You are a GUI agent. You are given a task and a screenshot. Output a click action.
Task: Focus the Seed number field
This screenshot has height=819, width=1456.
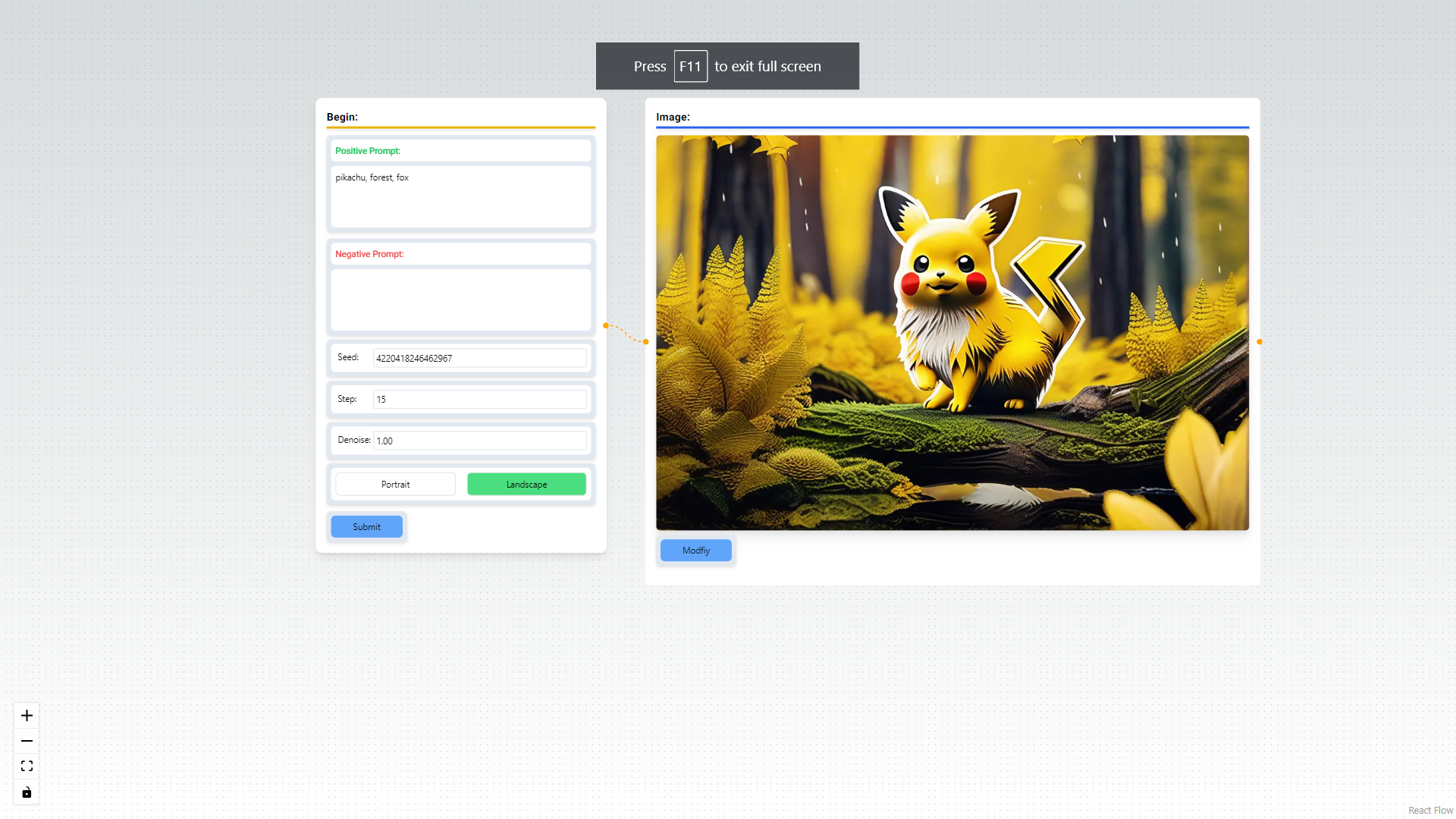click(x=479, y=358)
